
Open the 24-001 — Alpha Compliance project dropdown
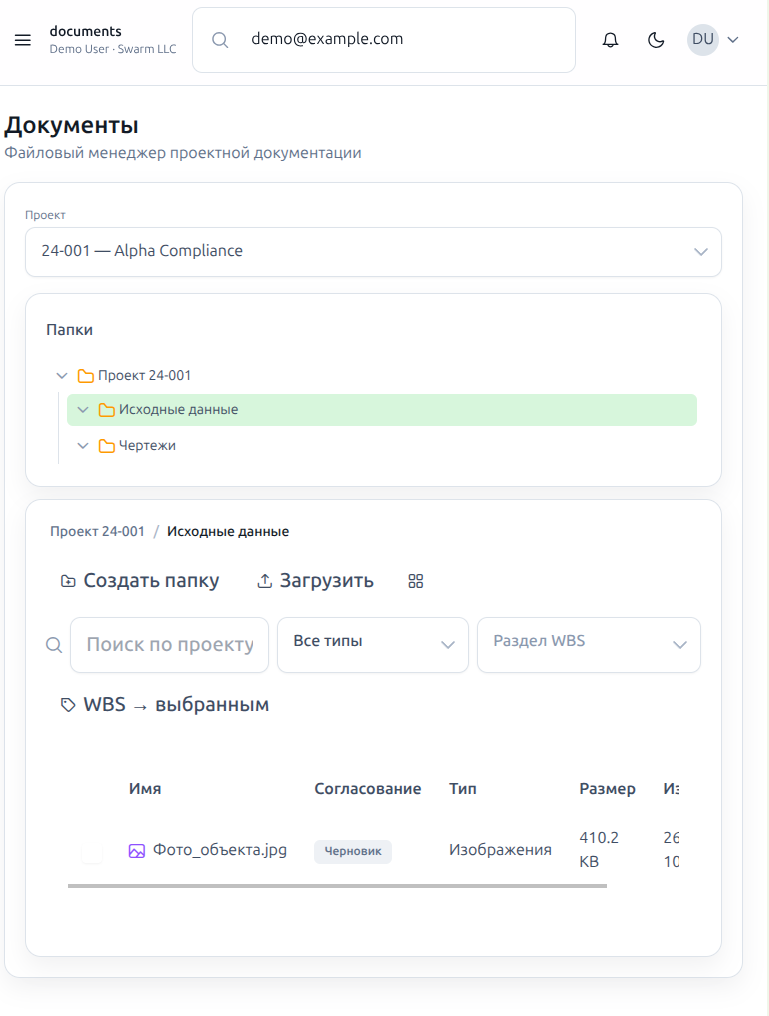(x=373, y=252)
